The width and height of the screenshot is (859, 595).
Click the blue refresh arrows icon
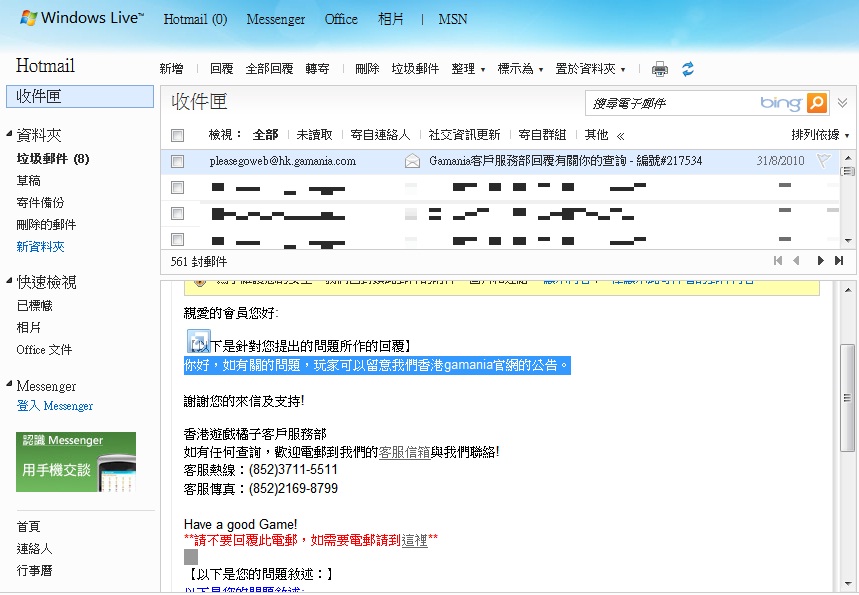pos(688,69)
